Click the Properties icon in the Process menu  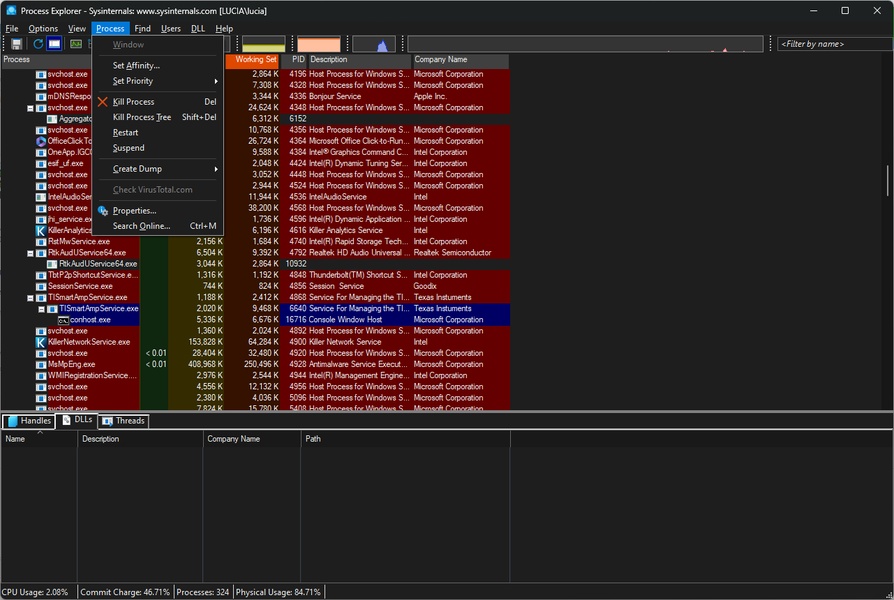point(102,211)
